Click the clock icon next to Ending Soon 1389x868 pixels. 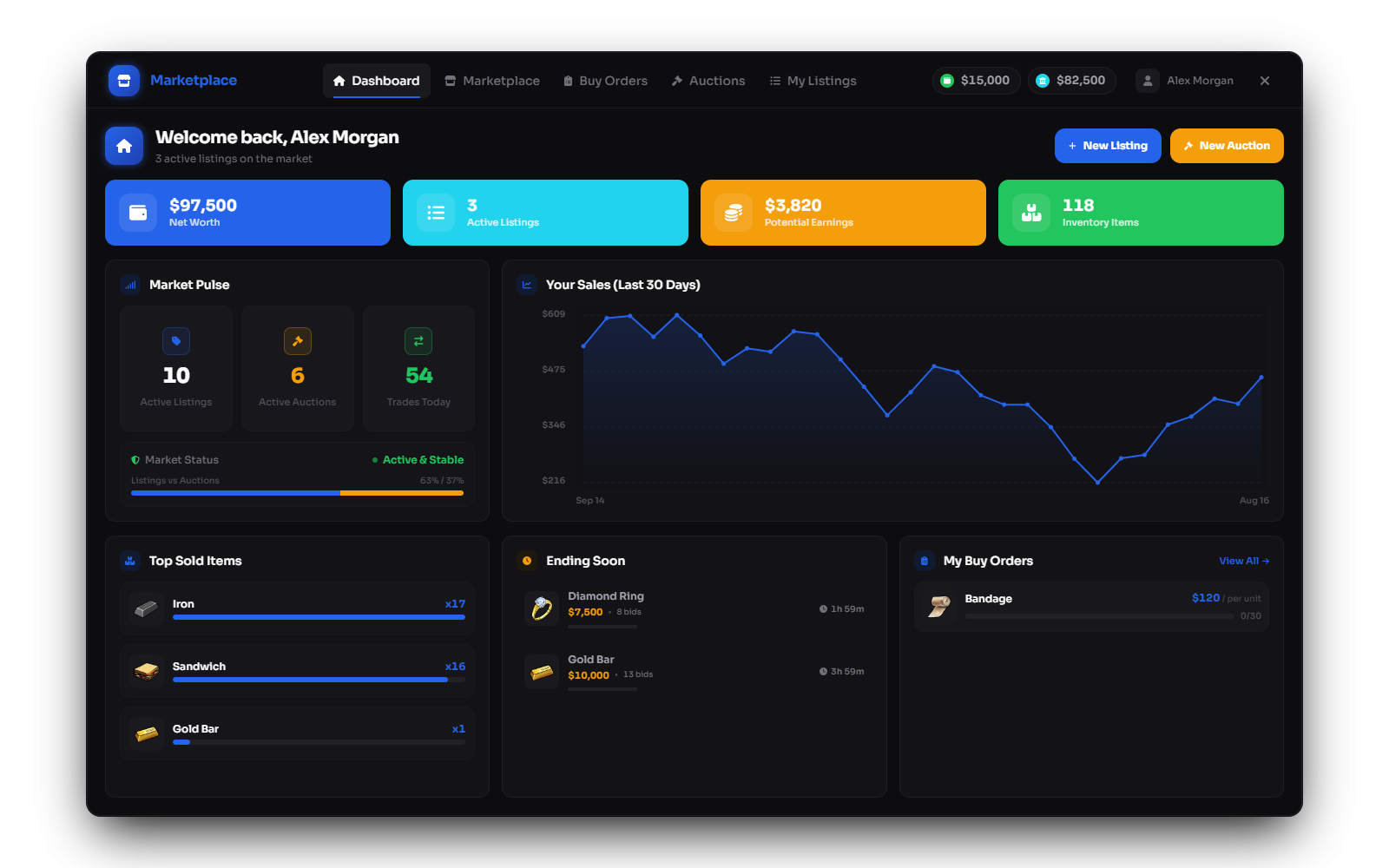click(527, 561)
